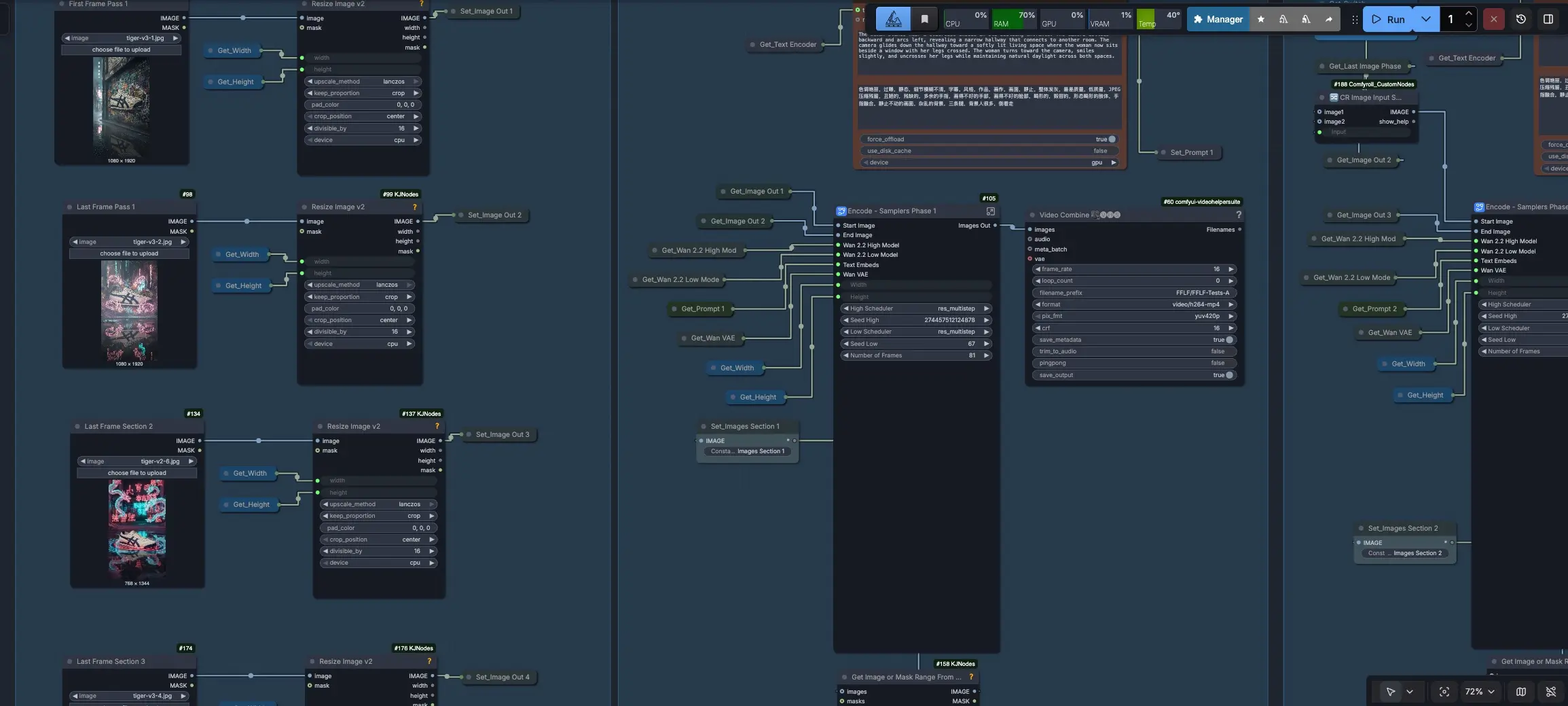Click the Run button
This screenshot has width=1568, height=706.
click(x=1387, y=19)
